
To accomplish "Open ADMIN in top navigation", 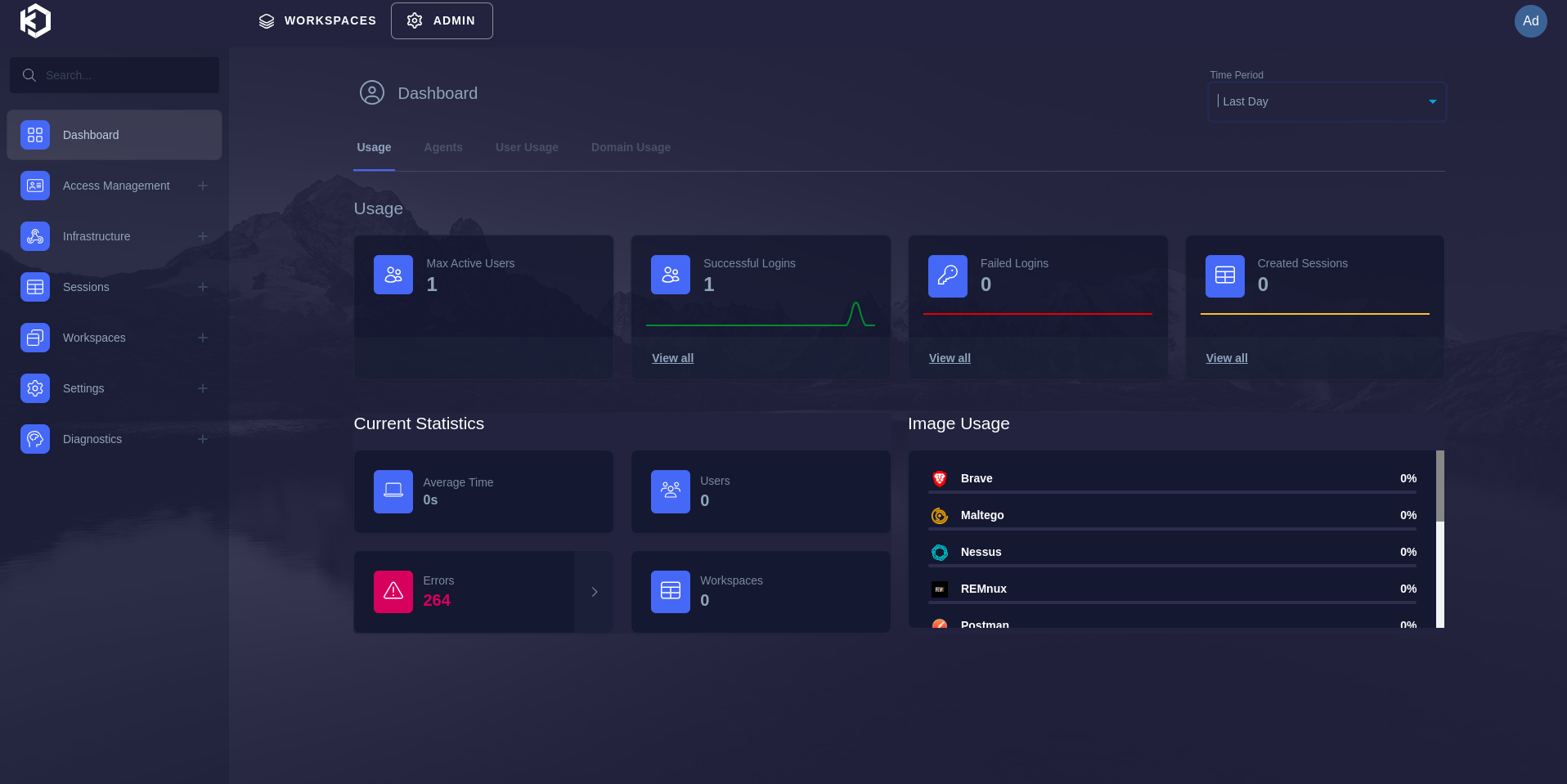I will [442, 20].
